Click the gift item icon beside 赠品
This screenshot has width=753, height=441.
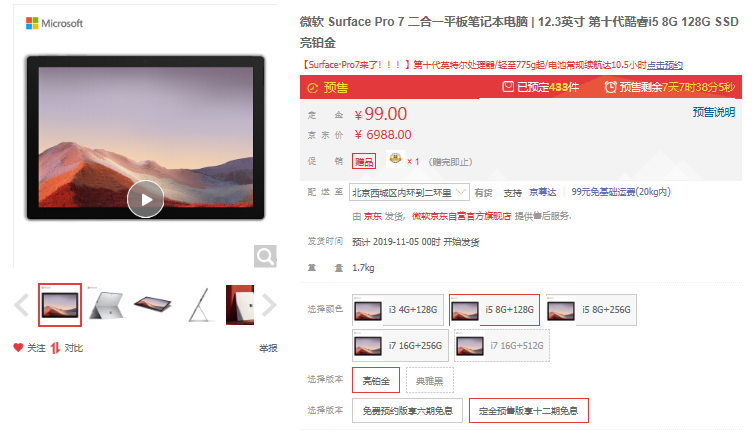click(x=395, y=159)
